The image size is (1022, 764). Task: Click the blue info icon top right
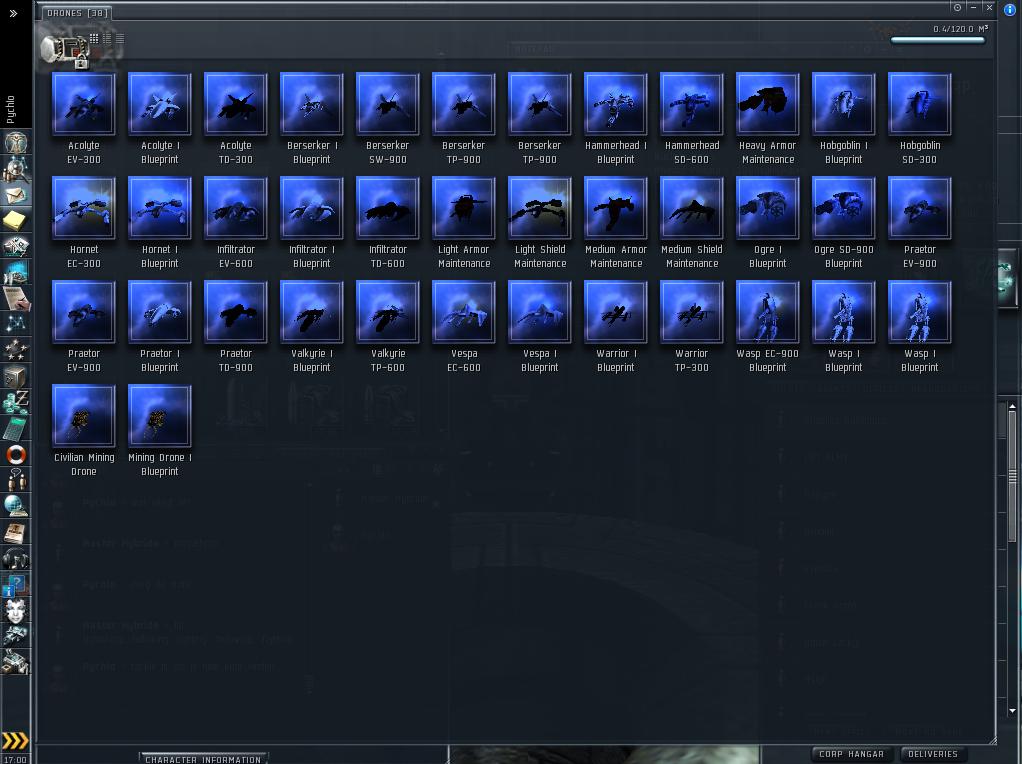[1010, 9]
